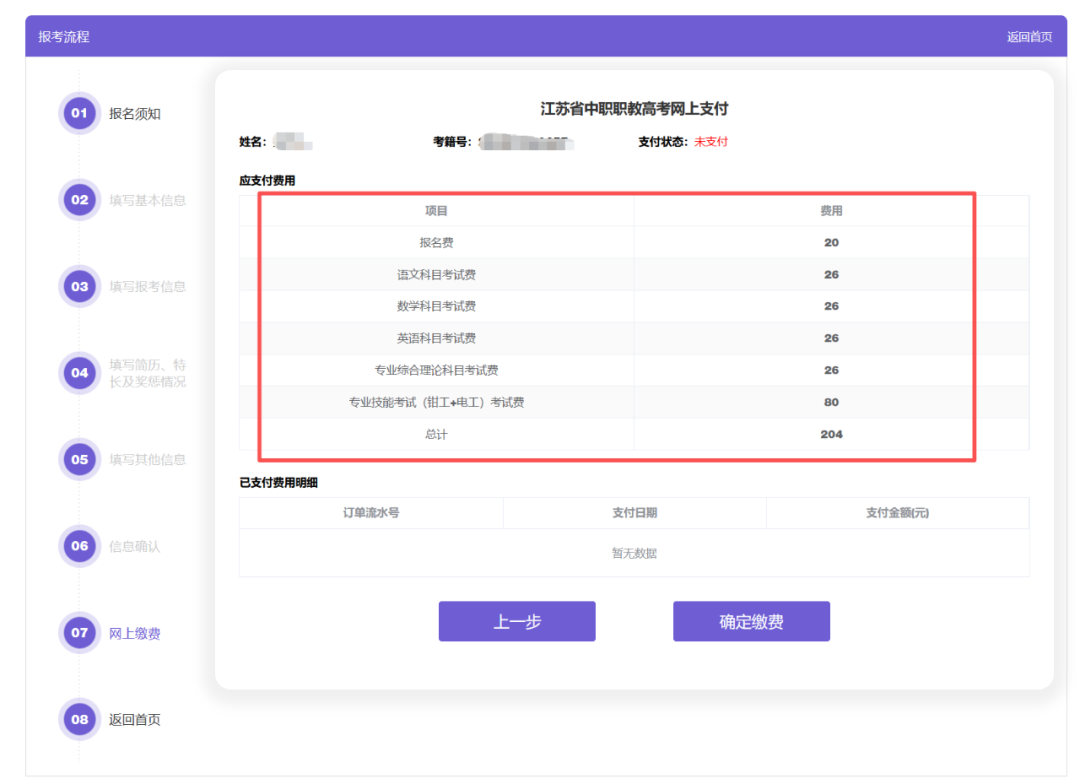
Task: Open the 信息确认 step
Action: (x=135, y=546)
